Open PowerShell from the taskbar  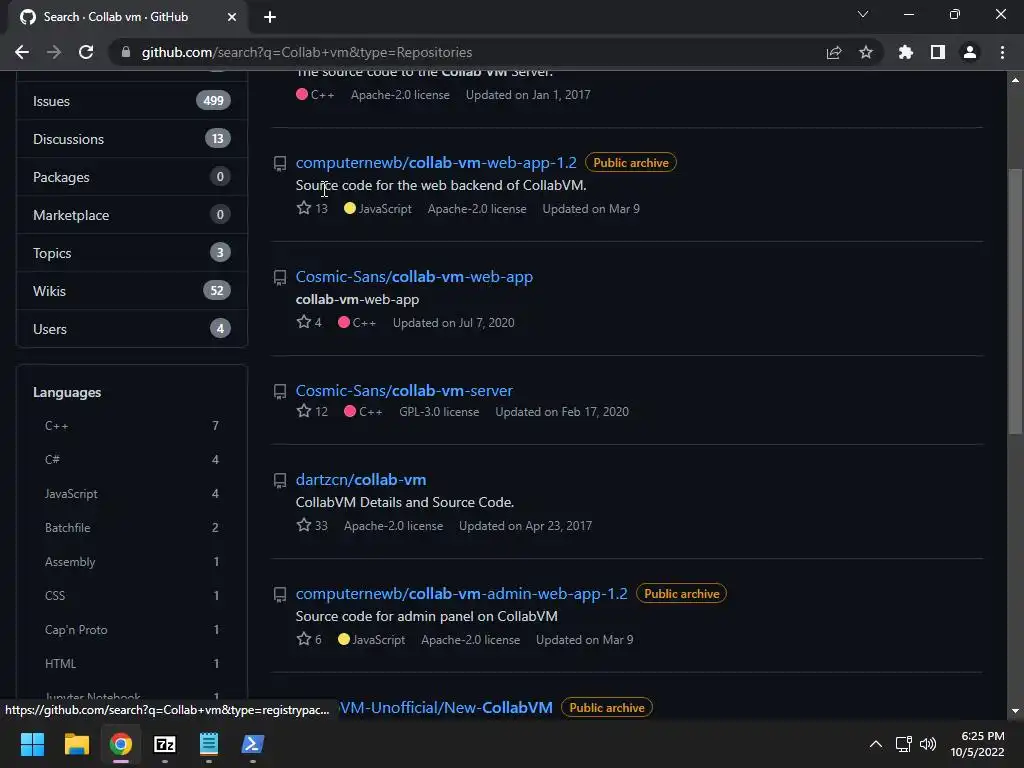[x=253, y=744]
